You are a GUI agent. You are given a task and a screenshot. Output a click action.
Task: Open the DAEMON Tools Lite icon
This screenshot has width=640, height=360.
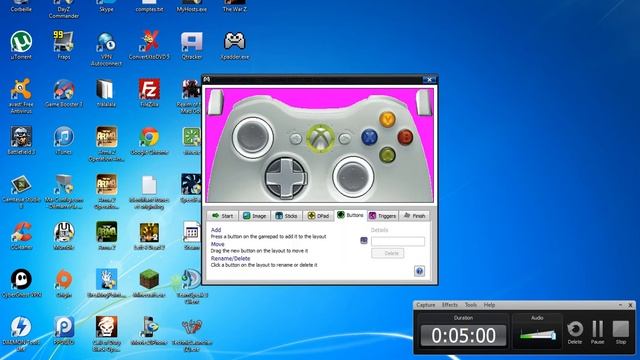21,333
